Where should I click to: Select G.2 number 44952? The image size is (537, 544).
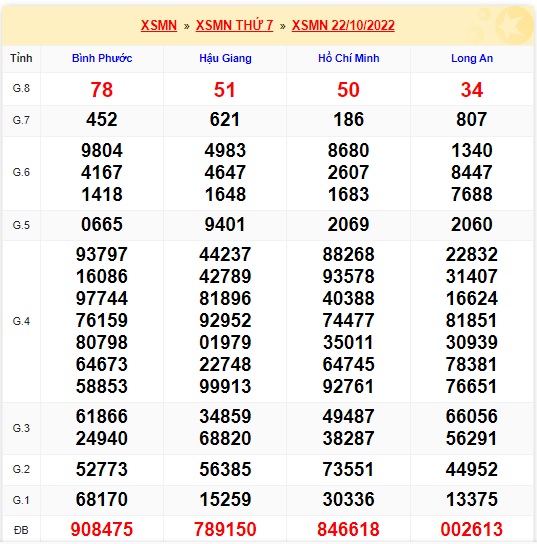(472, 469)
